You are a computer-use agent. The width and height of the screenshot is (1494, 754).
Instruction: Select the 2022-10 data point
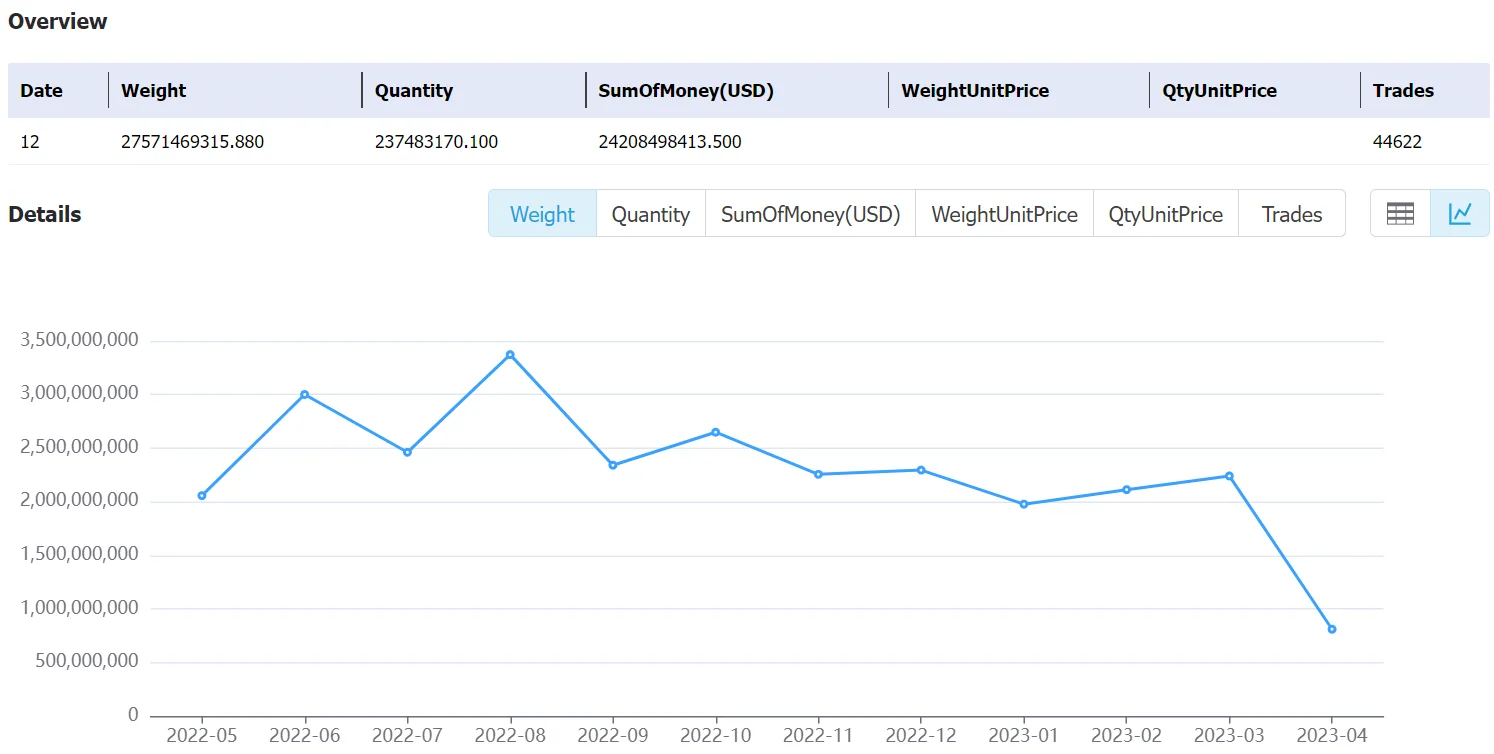coord(716,432)
